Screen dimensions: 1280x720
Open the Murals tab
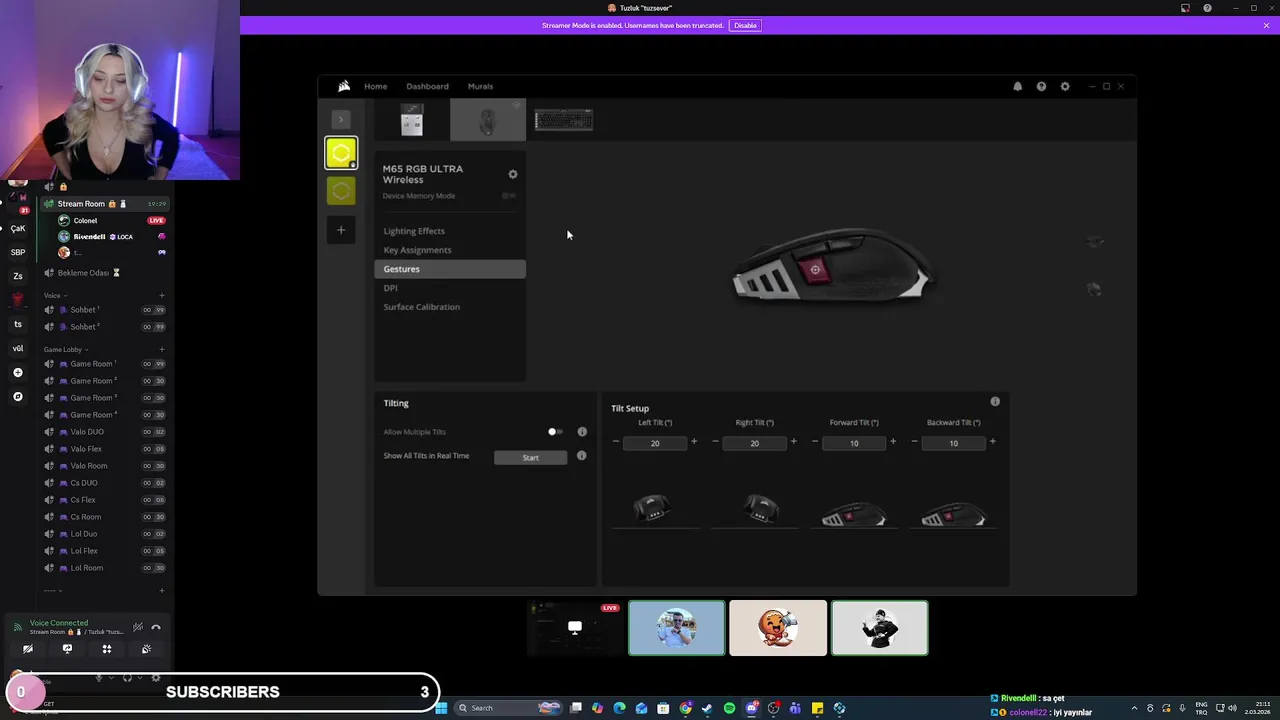(480, 86)
